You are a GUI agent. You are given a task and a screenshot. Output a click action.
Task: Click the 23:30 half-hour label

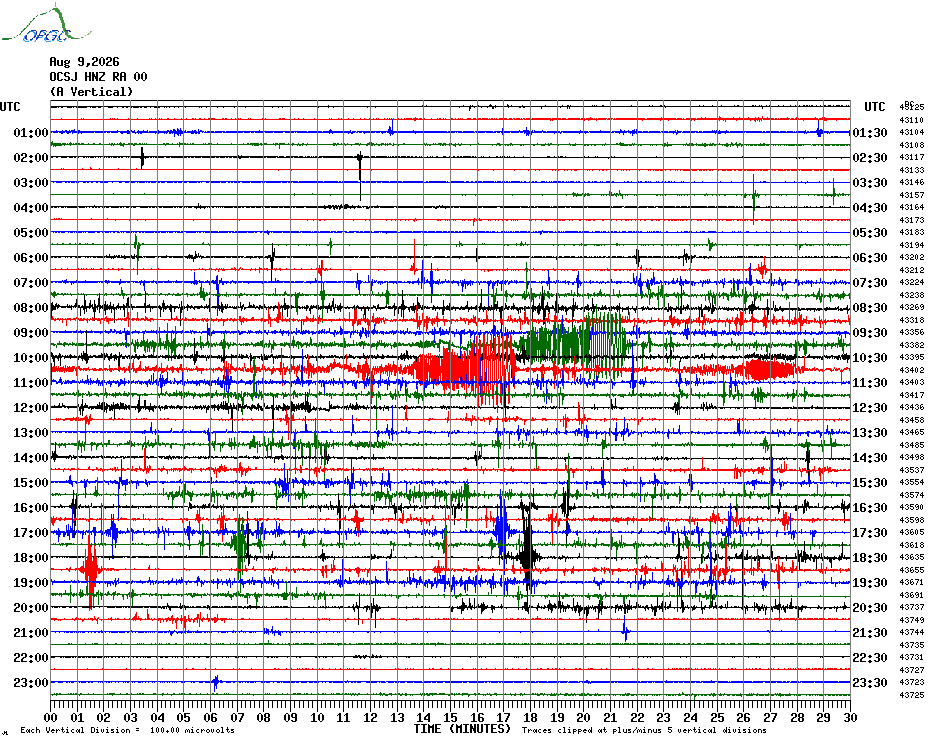[870, 682]
